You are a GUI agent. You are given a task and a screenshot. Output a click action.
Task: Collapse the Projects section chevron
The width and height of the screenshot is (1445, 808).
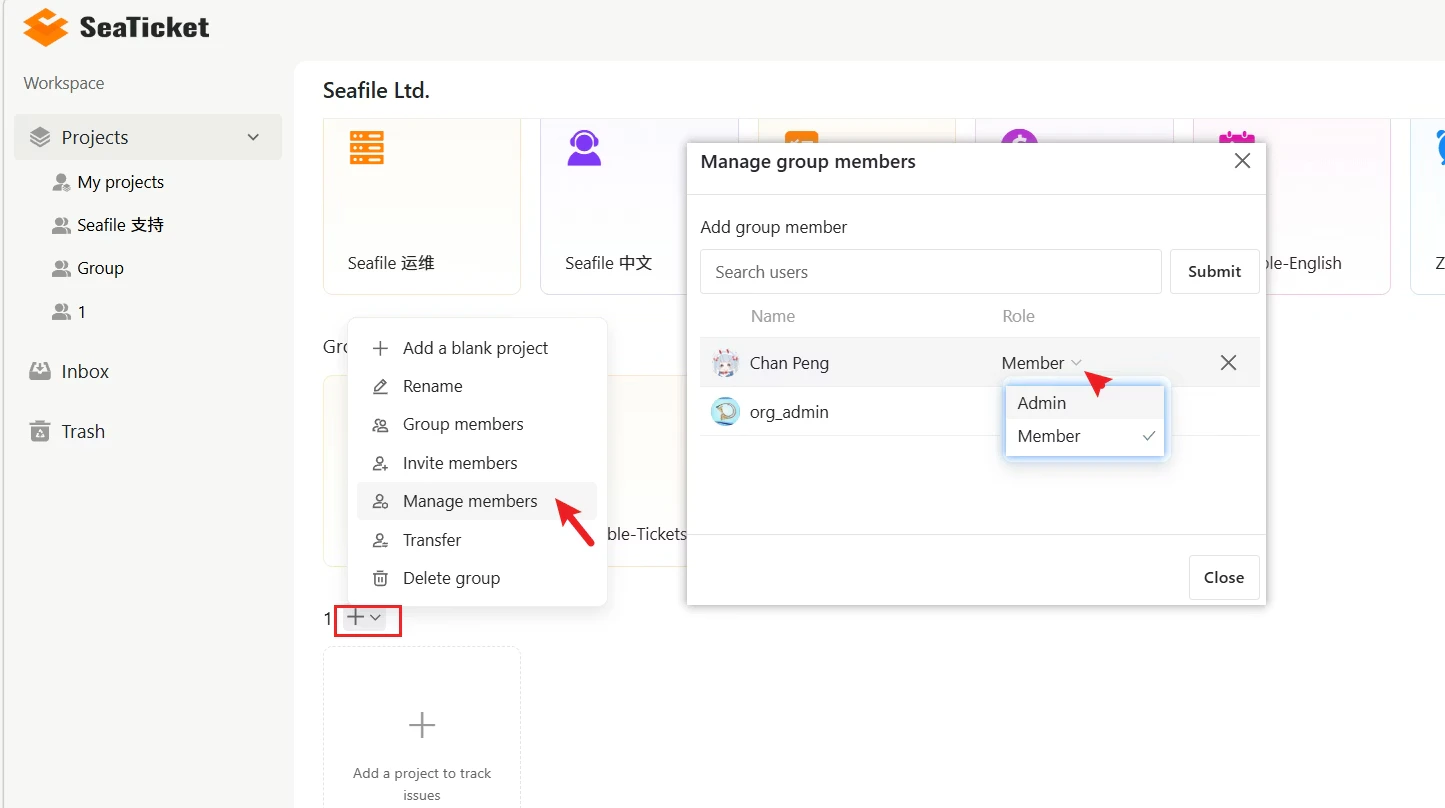point(253,137)
